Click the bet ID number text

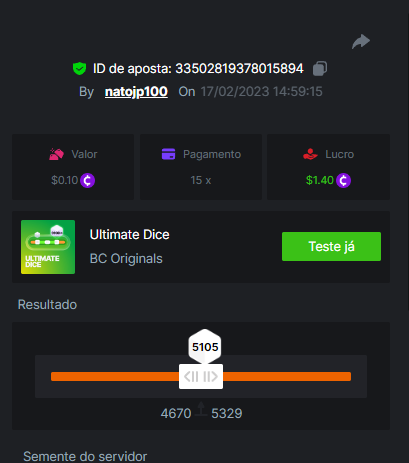(x=239, y=69)
